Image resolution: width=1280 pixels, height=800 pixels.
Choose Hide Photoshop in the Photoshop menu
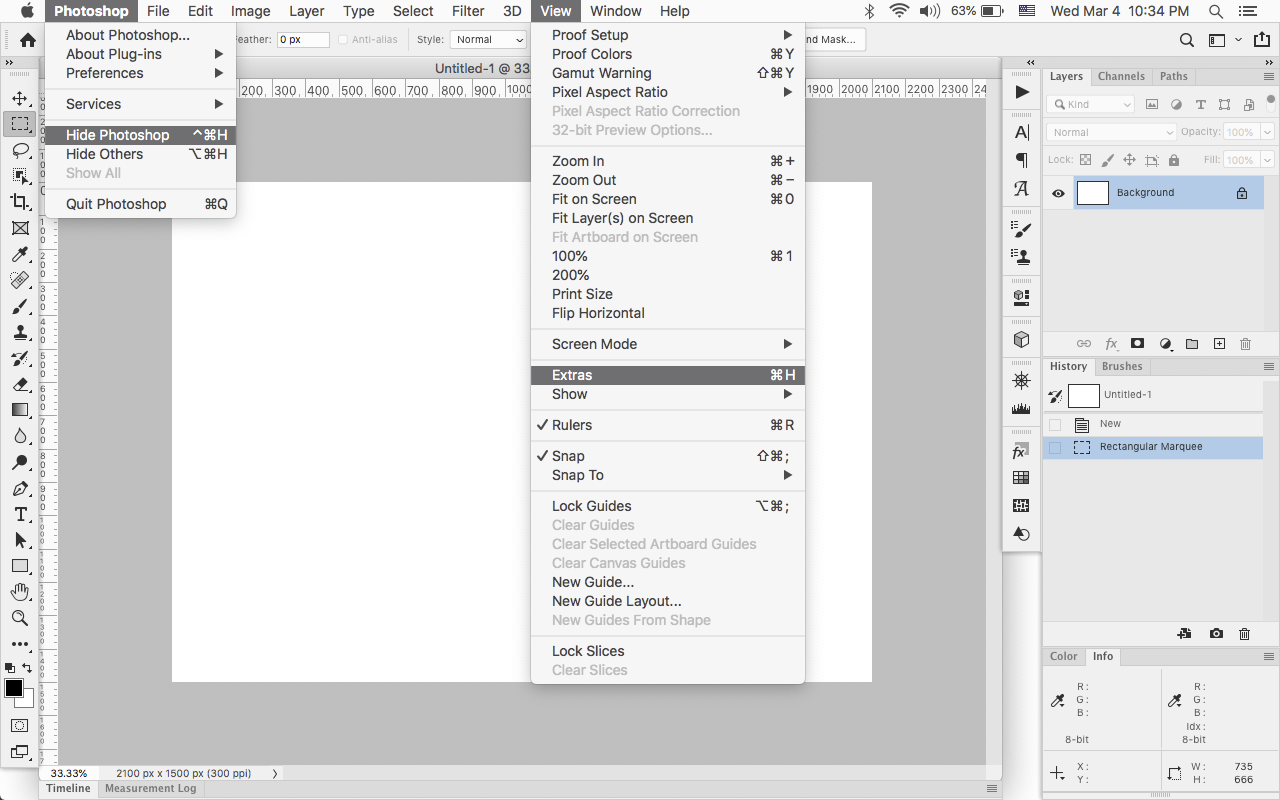tap(141, 135)
